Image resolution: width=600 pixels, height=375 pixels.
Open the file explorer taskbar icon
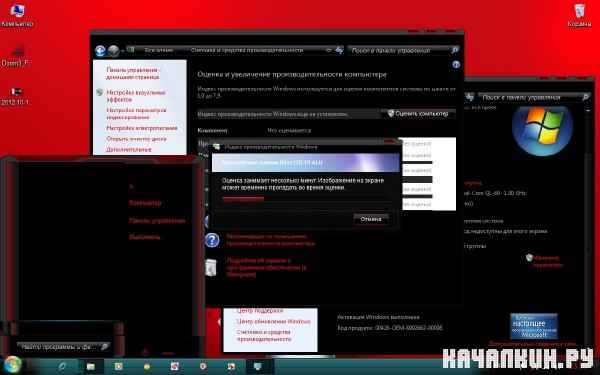(x=91, y=366)
